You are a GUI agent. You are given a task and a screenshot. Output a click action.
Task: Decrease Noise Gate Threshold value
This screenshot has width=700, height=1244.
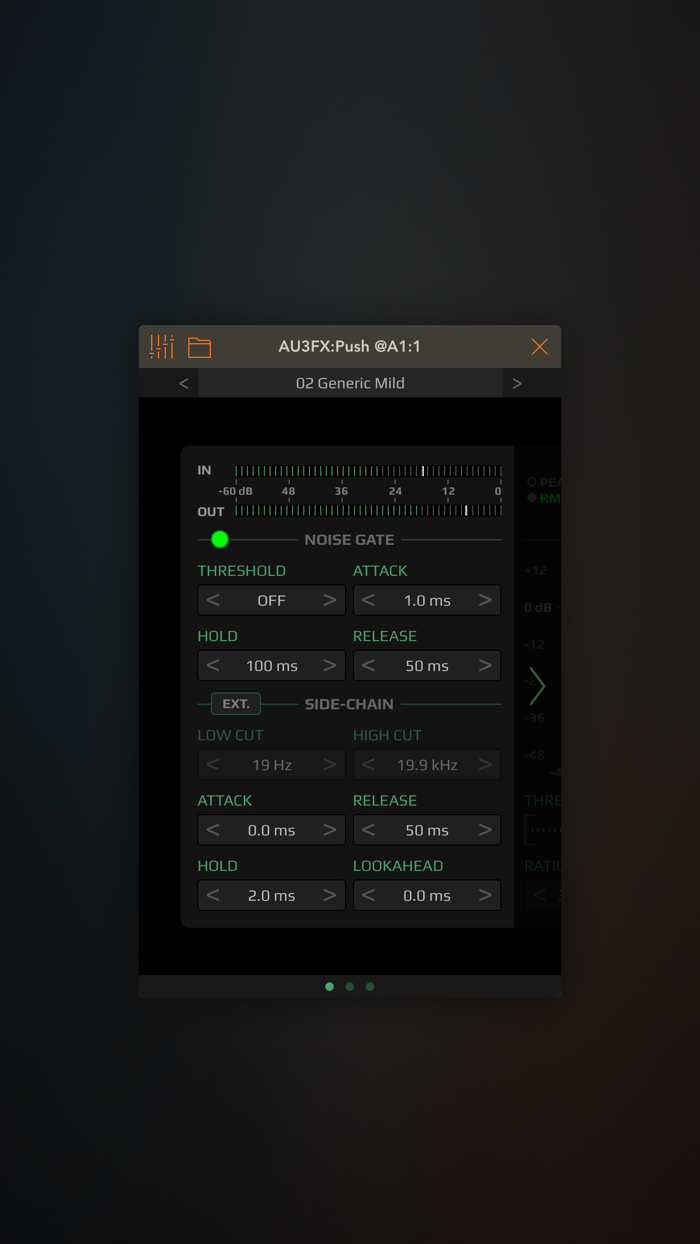pyautogui.click(x=213, y=600)
